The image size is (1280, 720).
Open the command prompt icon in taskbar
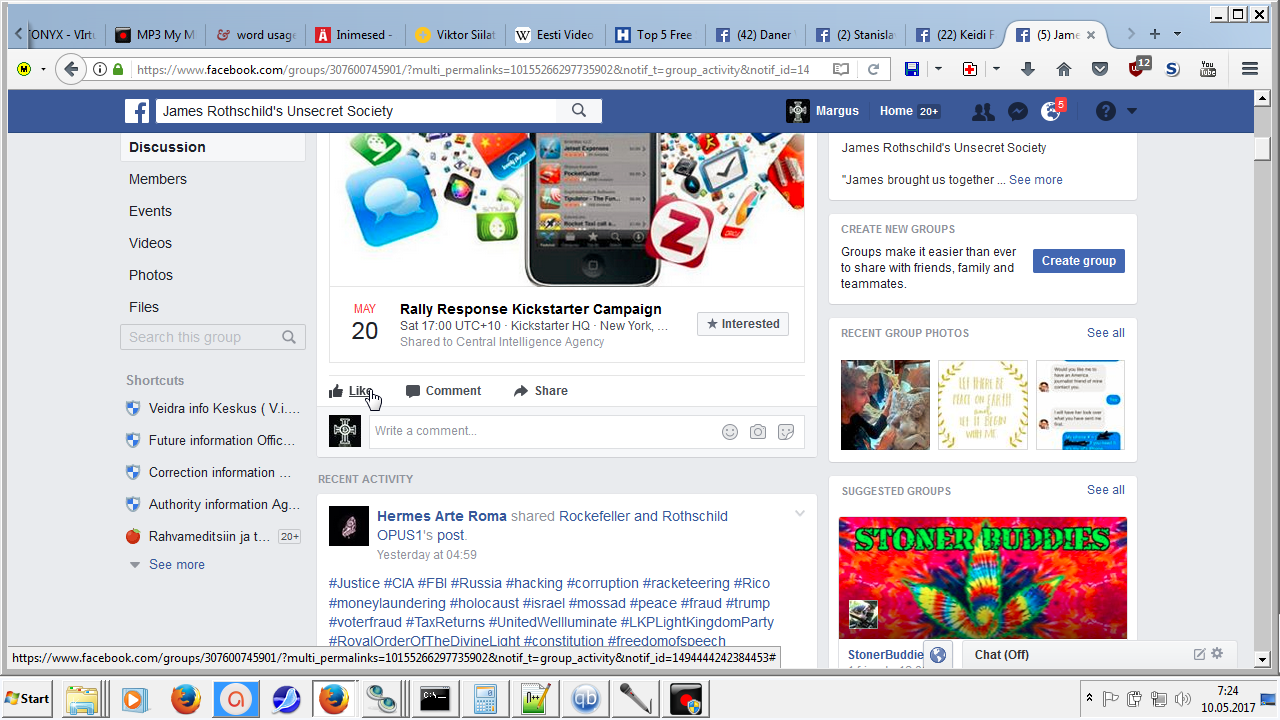434,698
